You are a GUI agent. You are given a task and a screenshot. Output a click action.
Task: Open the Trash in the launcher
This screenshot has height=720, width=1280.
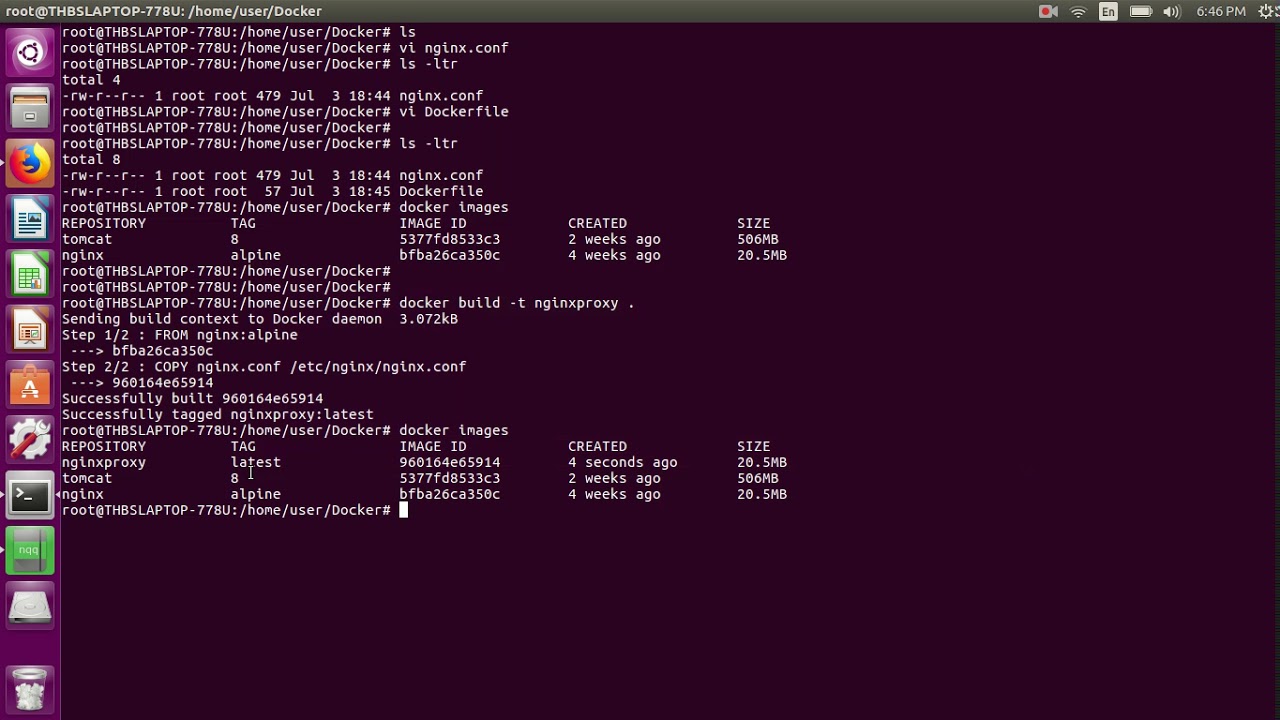[30, 690]
